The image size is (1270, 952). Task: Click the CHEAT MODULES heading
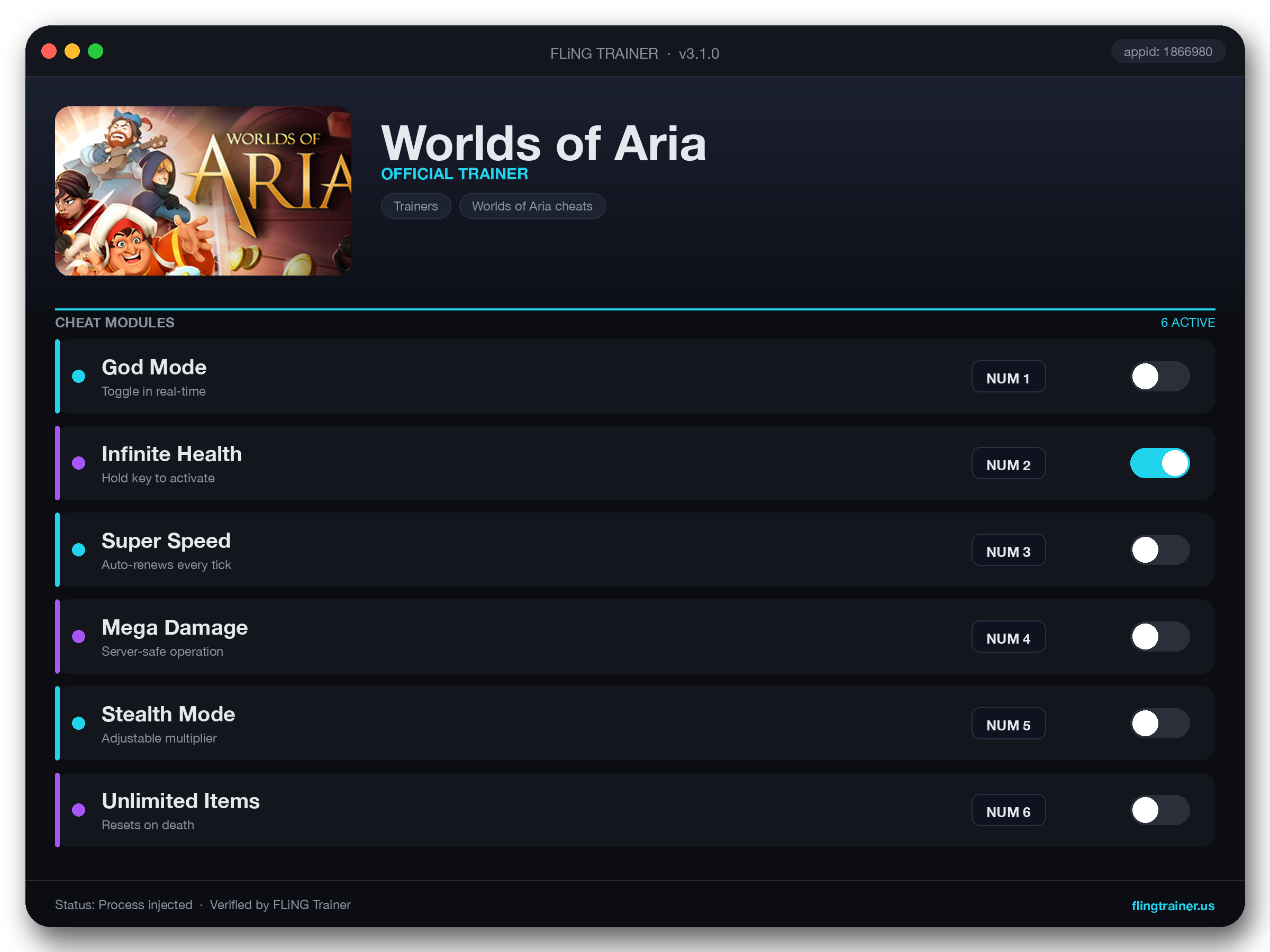pyautogui.click(x=115, y=323)
